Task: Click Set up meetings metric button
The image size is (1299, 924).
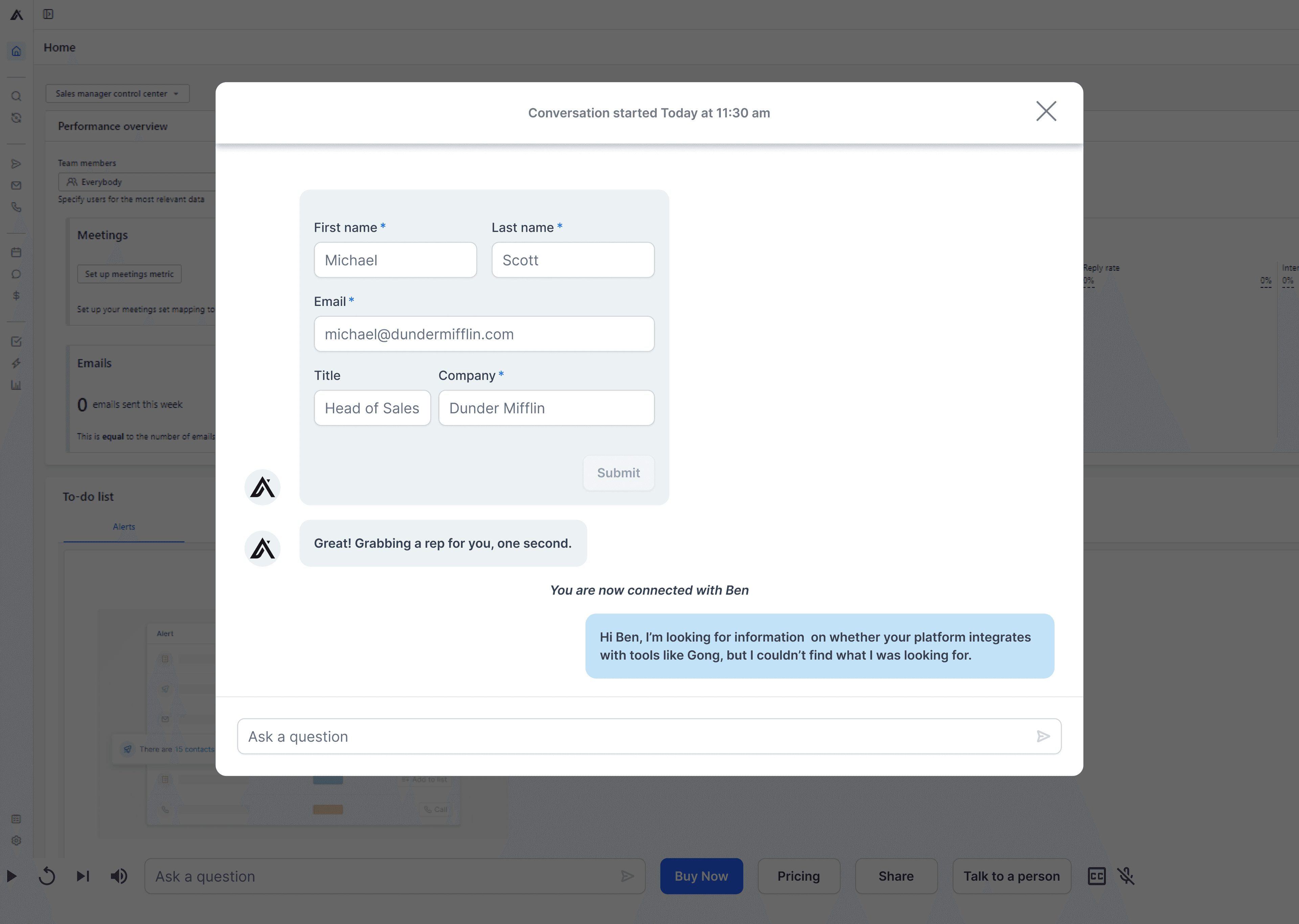Action: (x=129, y=274)
